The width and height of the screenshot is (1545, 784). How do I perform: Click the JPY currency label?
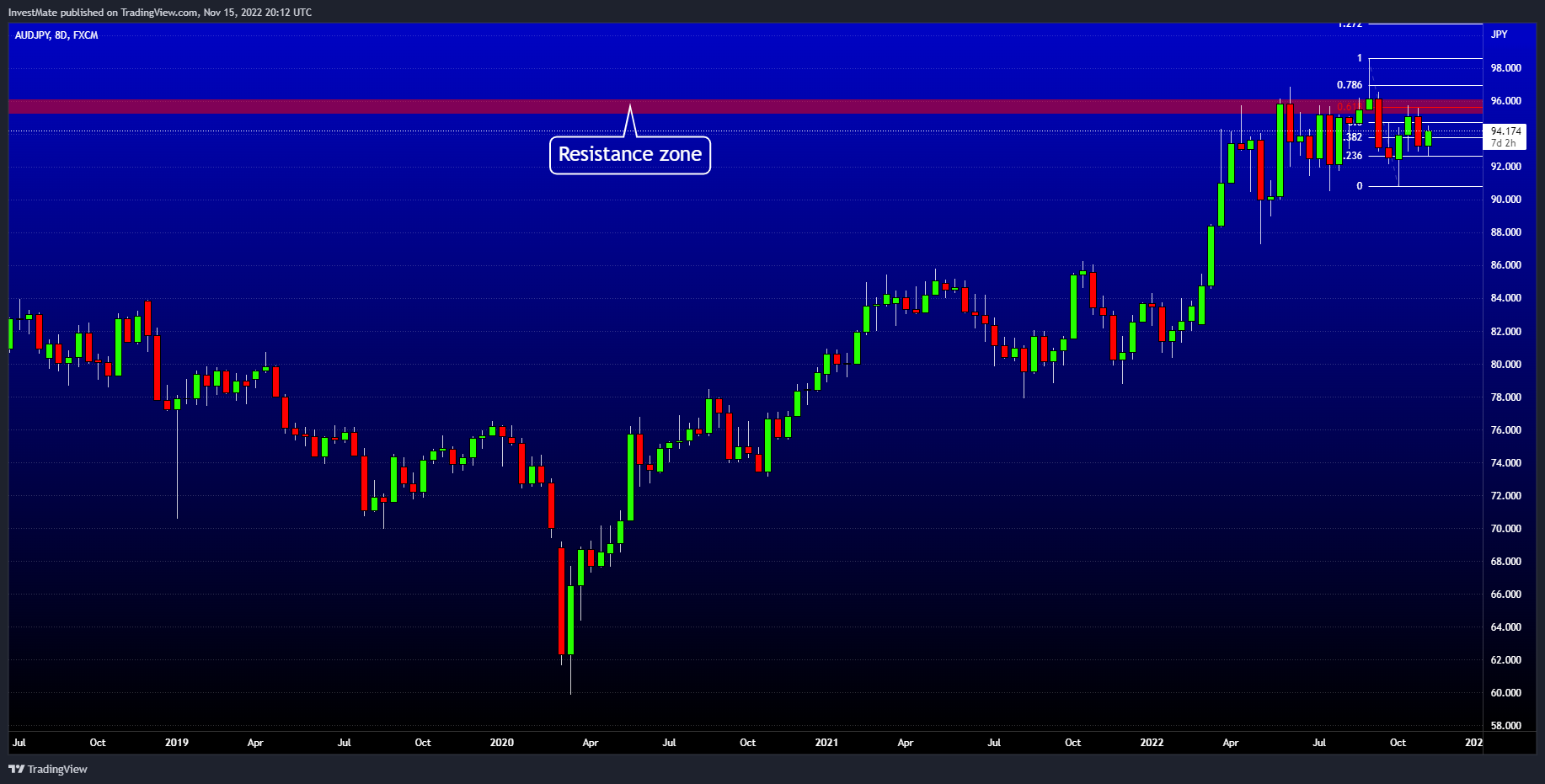pyautogui.click(x=1500, y=35)
